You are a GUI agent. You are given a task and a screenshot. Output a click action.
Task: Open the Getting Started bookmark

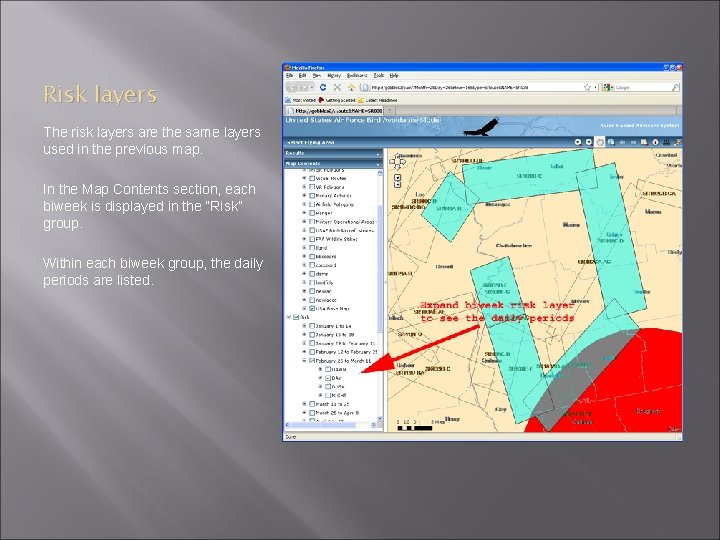pyautogui.click(x=337, y=100)
